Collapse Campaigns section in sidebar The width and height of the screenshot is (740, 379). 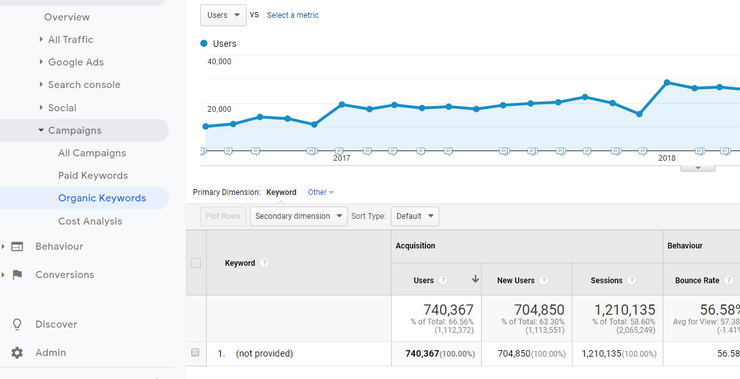[x=41, y=130]
